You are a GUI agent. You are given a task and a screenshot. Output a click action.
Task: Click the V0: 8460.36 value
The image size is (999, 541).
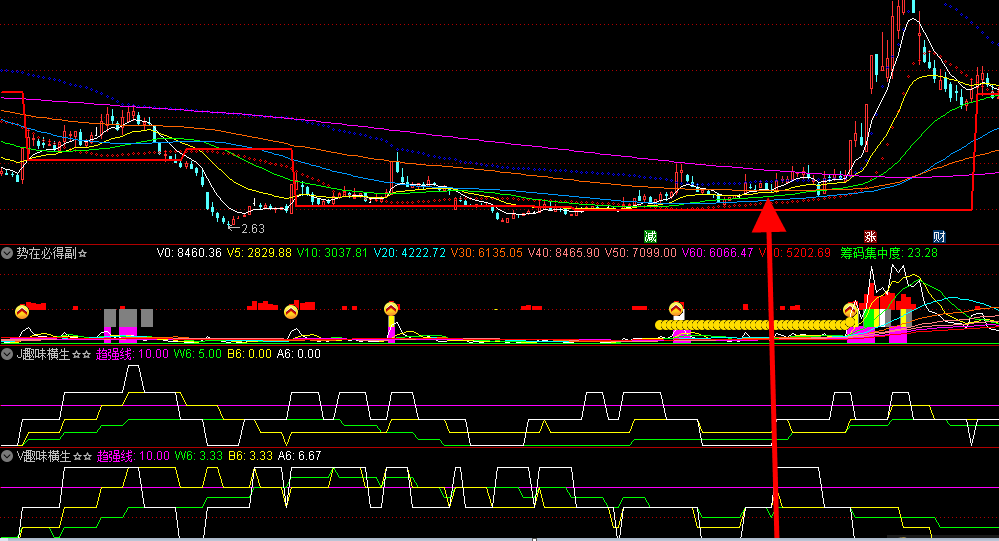(x=189, y=253)
